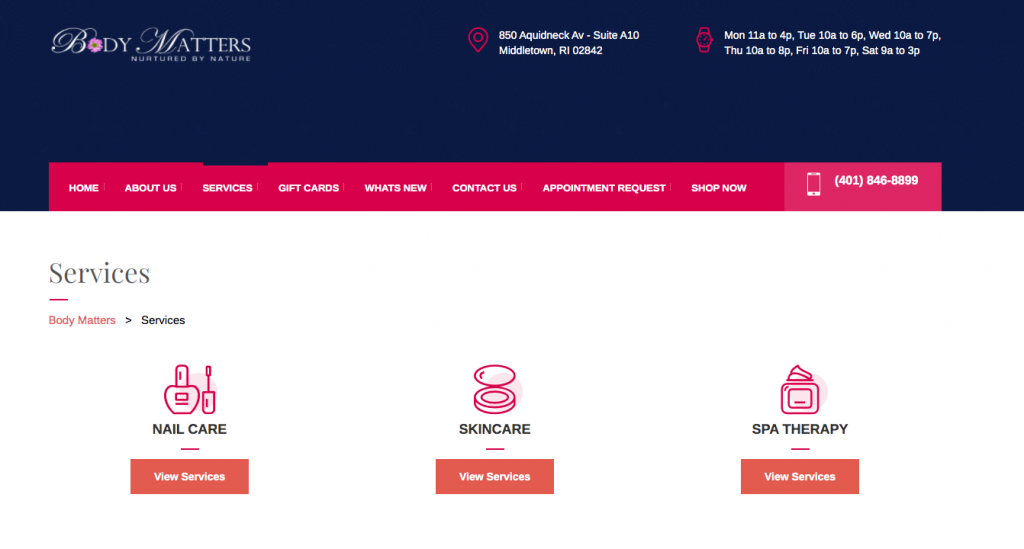Image resolution: width=1024 pixels, height=549 pixels.
Task: Go to the Home menu item
Action: (x=84, y=188)
